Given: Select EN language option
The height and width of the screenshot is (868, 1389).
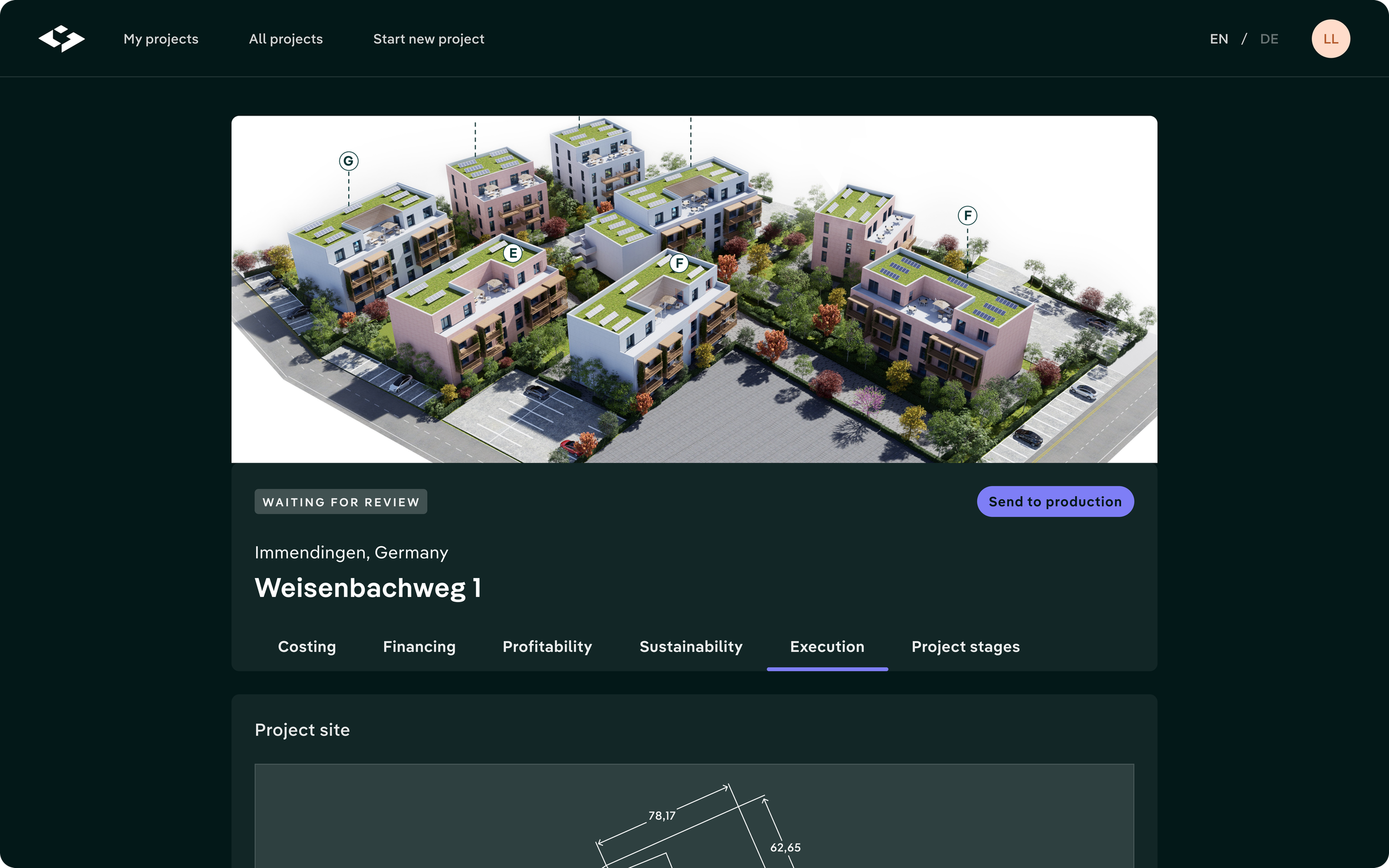Looking at the screenshot, I should (x=1218, y=38).
